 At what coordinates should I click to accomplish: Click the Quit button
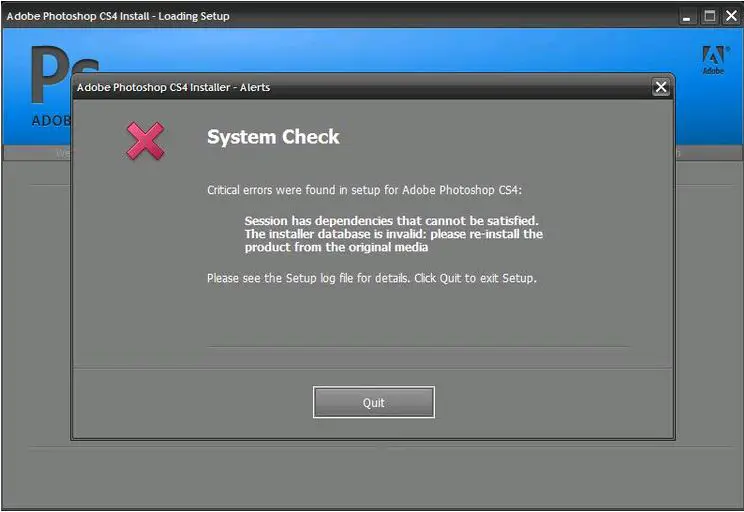[373, 402]
